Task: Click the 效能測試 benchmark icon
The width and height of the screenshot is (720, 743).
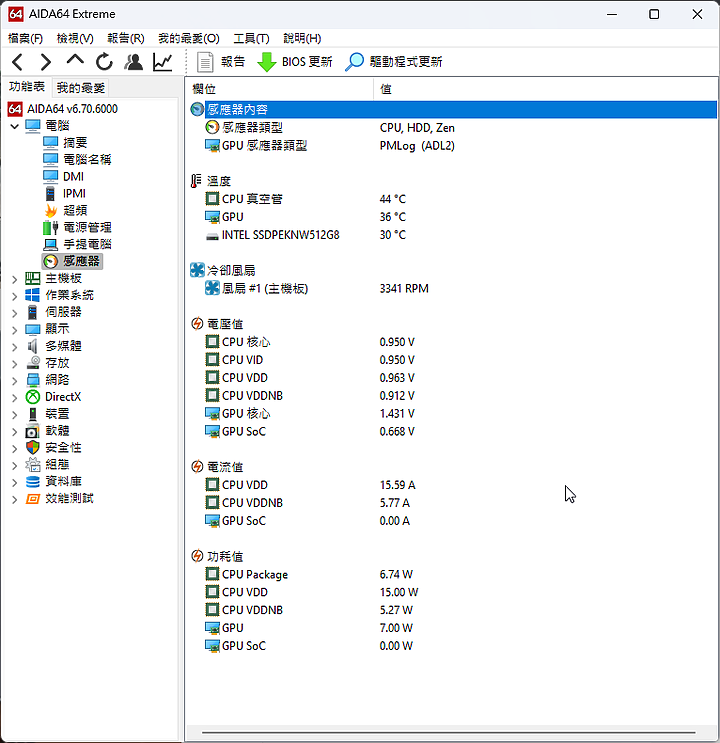Action: tap(33, 498)
